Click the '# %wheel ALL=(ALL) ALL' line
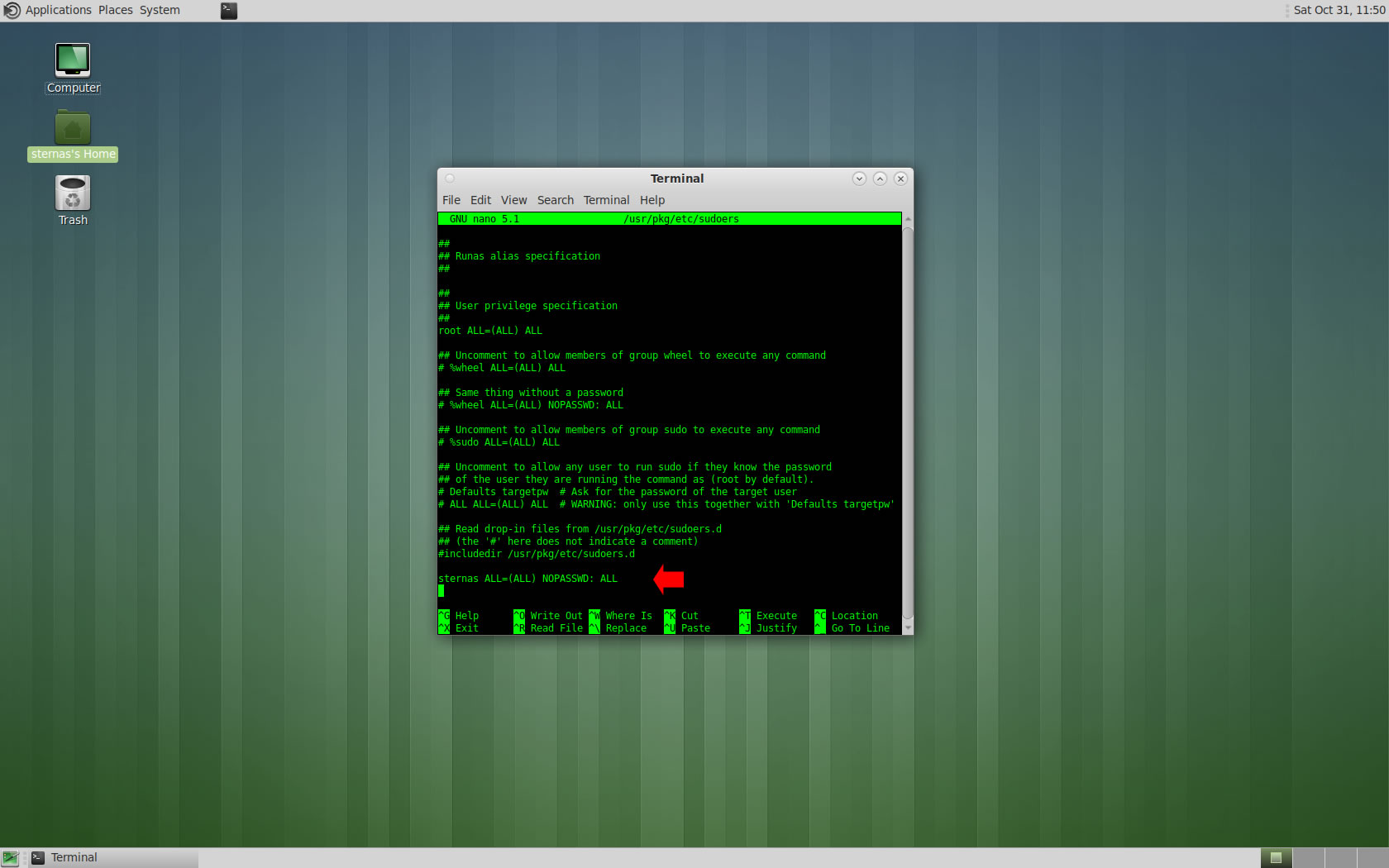Viewport: 1389px width, 868px height. (502, 368)
